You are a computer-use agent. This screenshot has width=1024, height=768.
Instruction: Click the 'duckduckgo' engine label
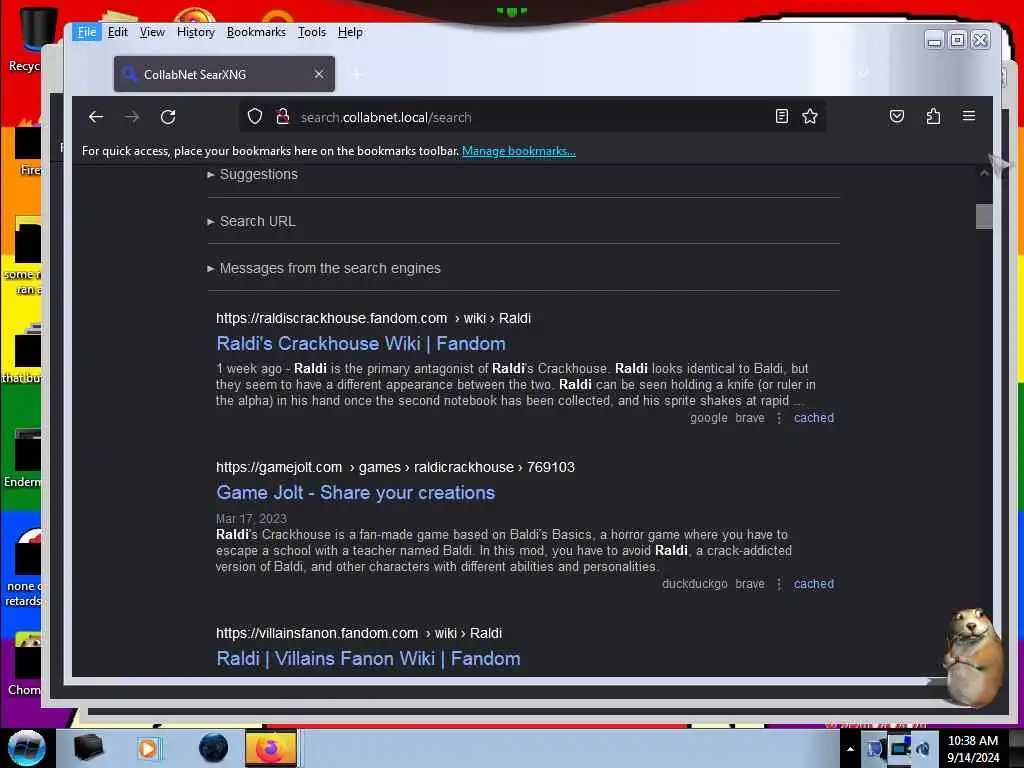coord(694,584)
